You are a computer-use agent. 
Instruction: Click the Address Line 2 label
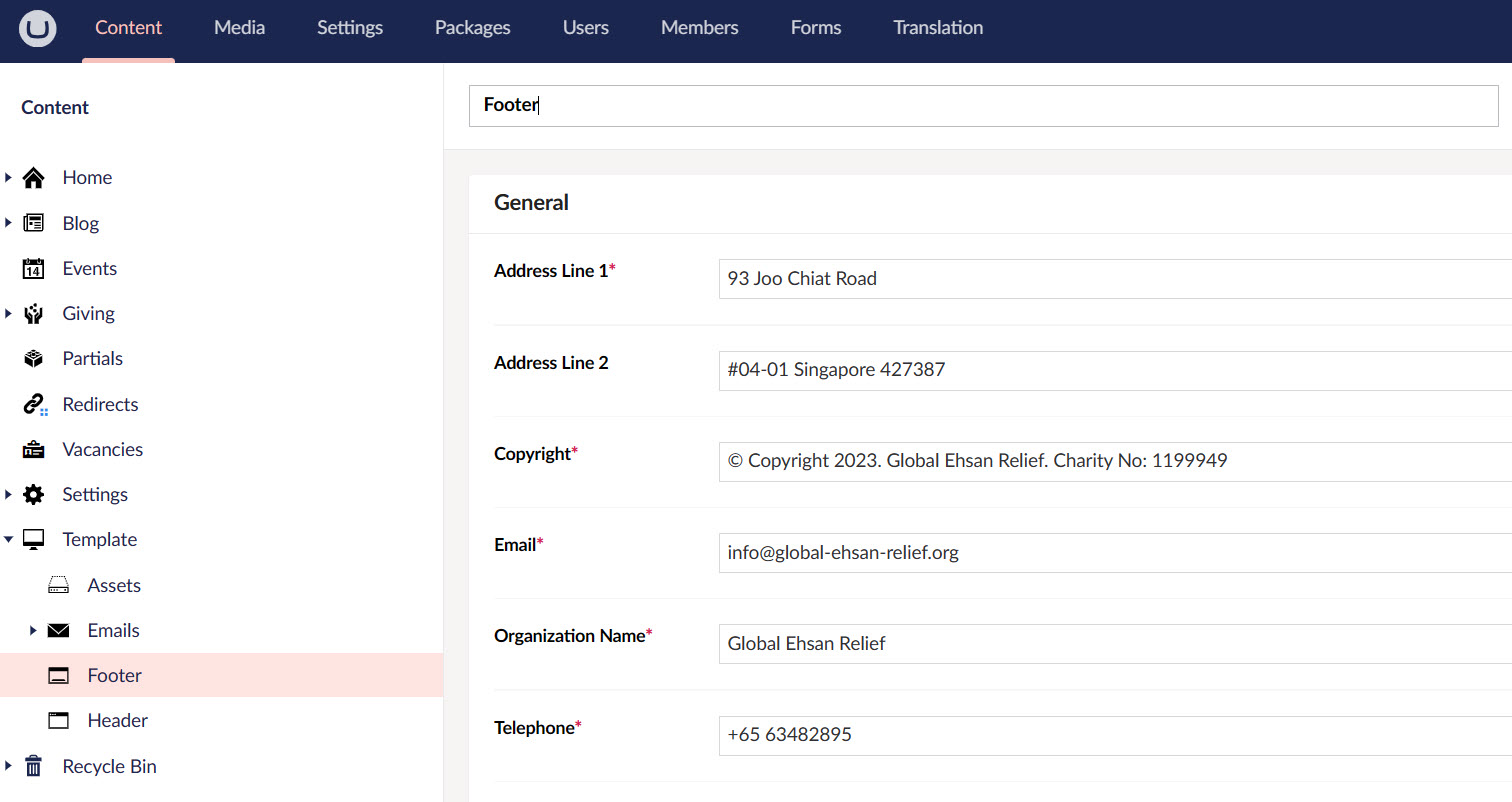pos(551,363)
